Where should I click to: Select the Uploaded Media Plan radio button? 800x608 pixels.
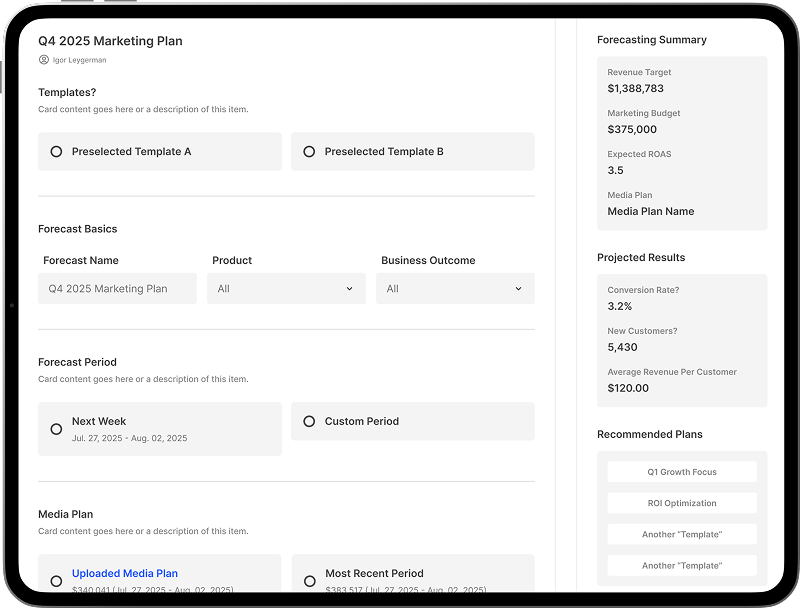(x=56, y=581)
